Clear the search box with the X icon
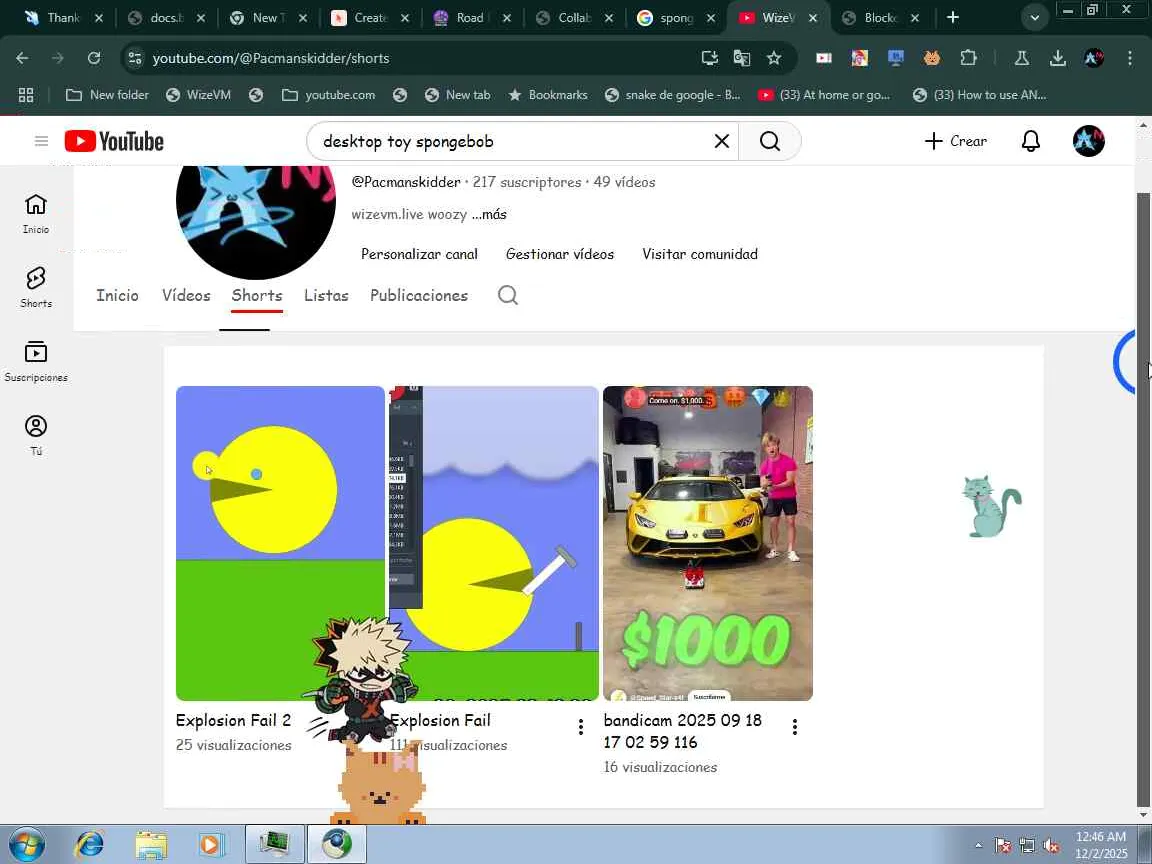1152x864 pixels. pos(721,141)
